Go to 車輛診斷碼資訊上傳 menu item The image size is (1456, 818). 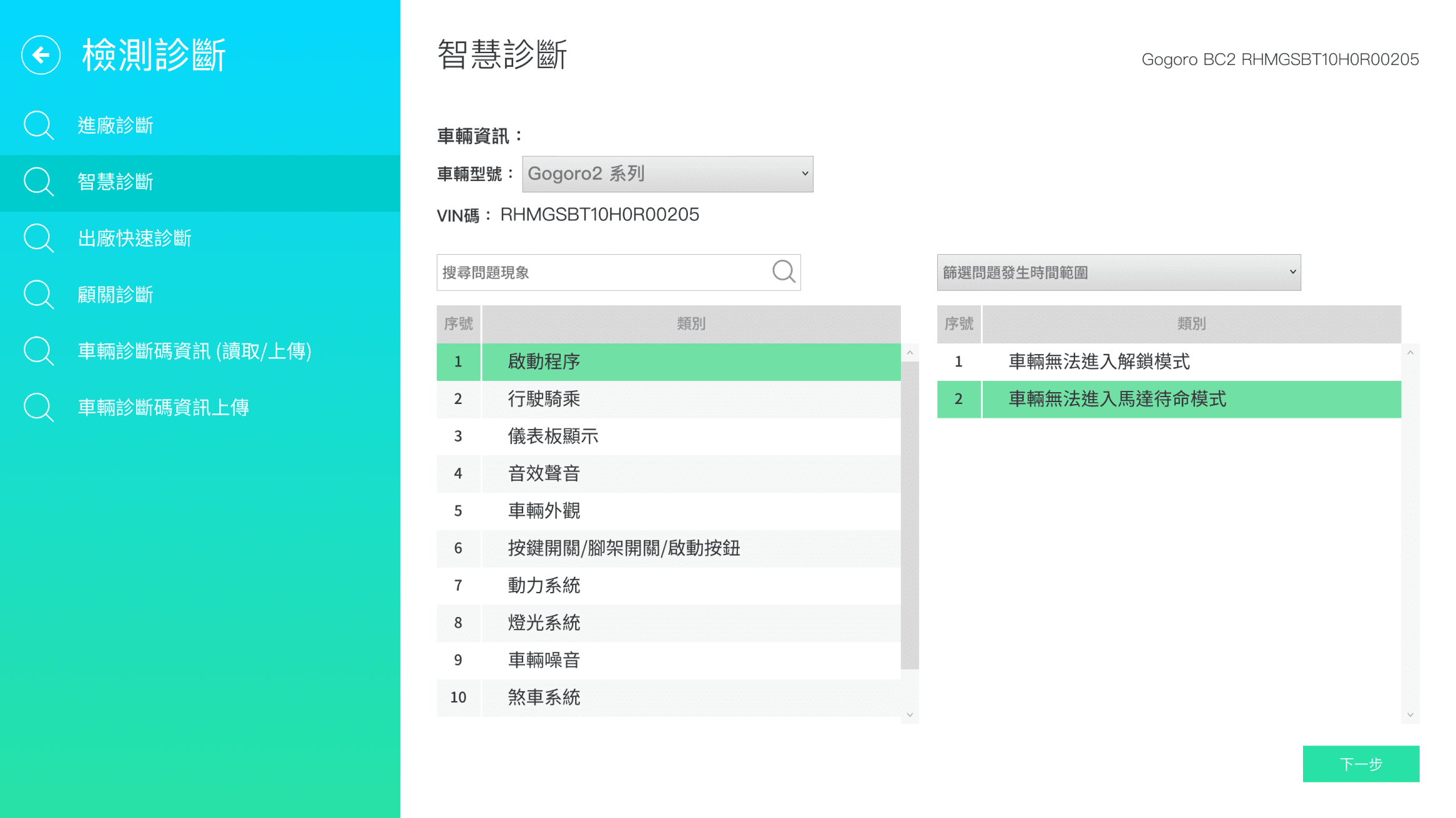(163, 407)
